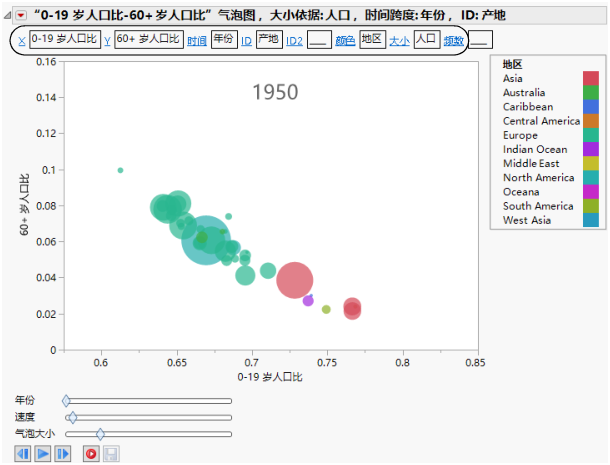Click the West Asia legend swatch
This screenshot has height=465, width=610.
coord(591,220)
